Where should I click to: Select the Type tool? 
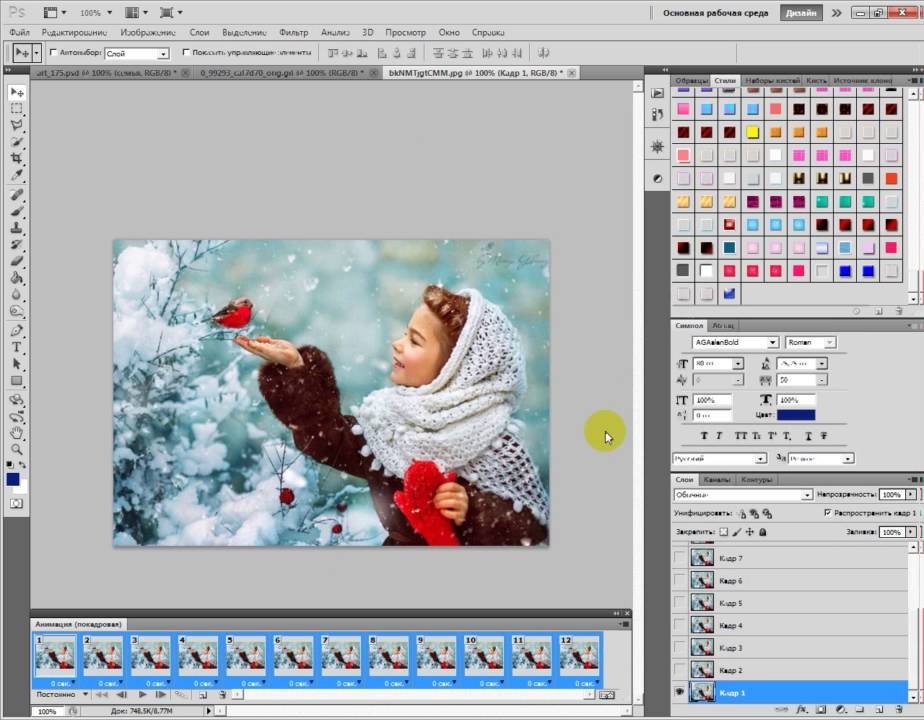point(16,347)
